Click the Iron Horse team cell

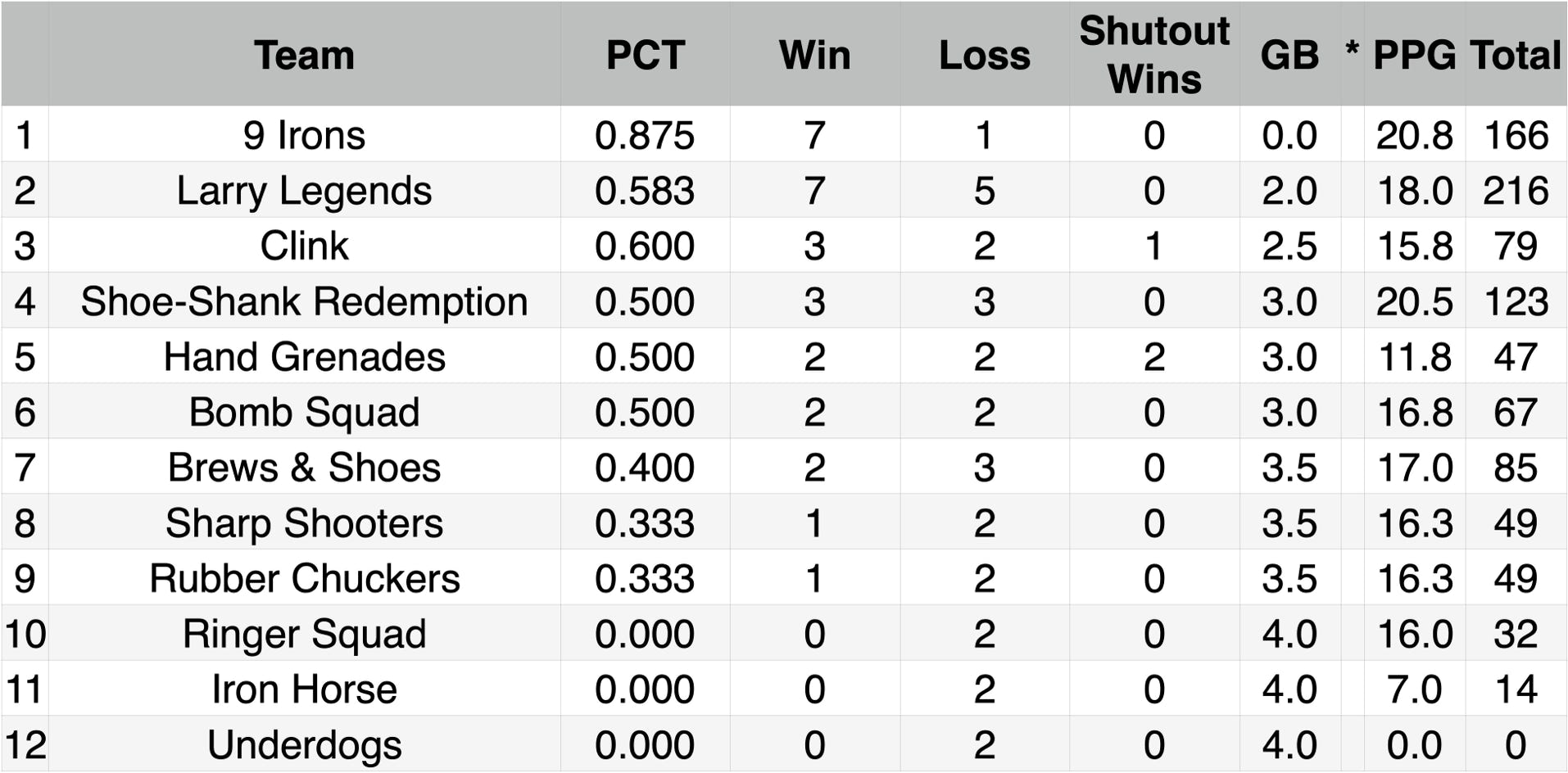click(304, 689)
